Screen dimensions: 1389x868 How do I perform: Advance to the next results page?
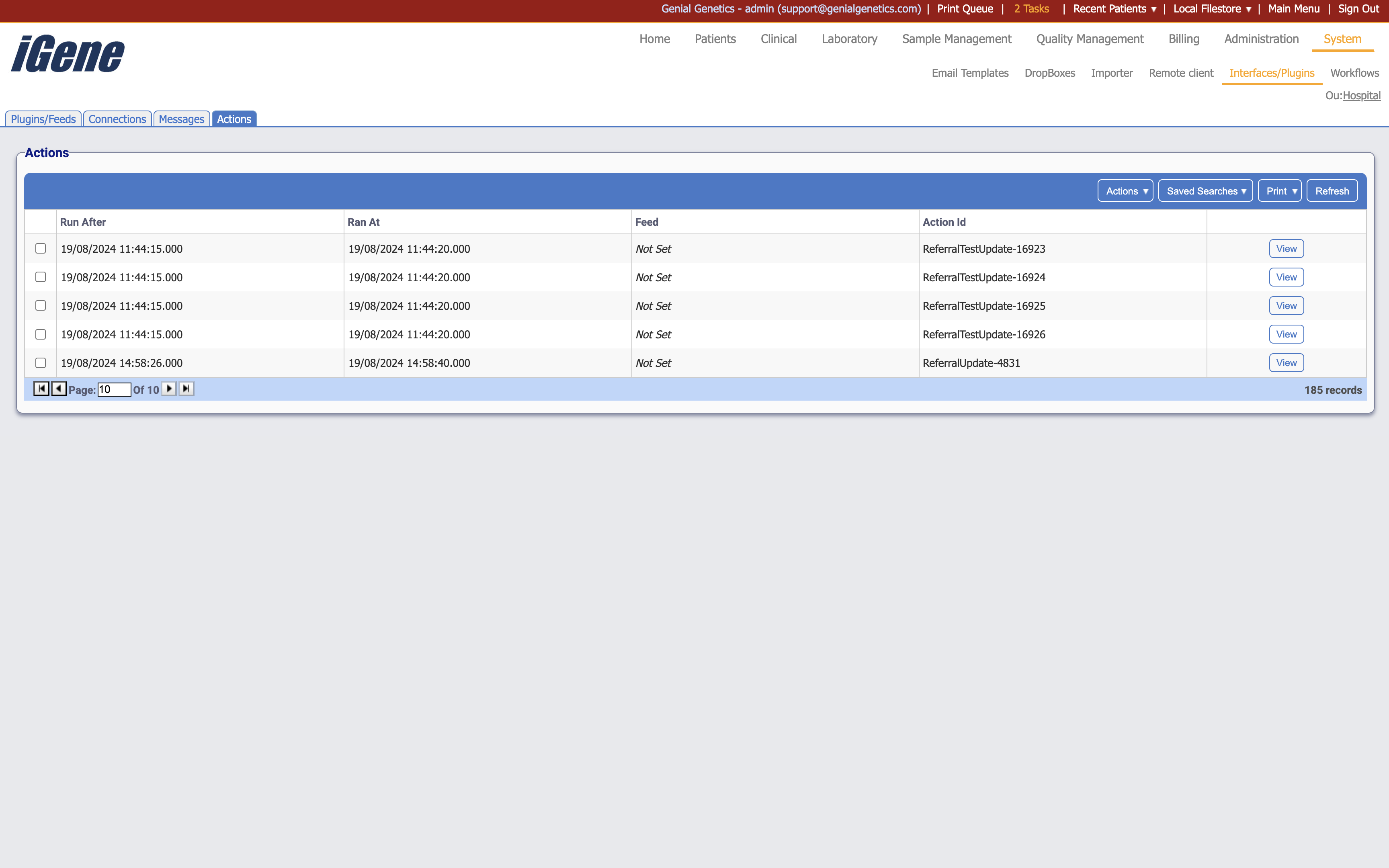pyautogui.click(x=169, y=389)
